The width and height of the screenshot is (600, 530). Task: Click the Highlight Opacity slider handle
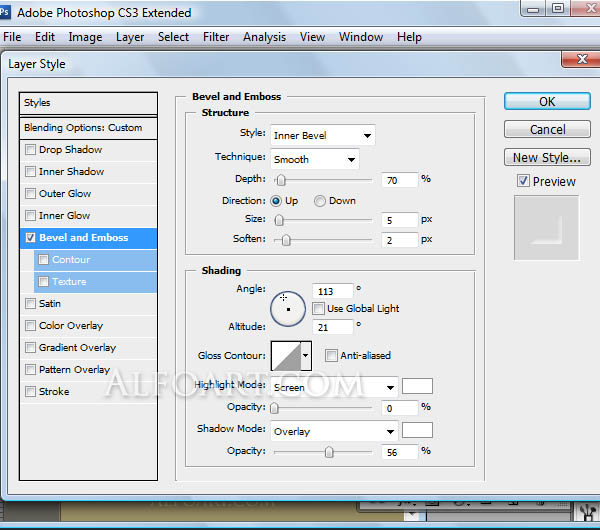[x=274, y=408]
